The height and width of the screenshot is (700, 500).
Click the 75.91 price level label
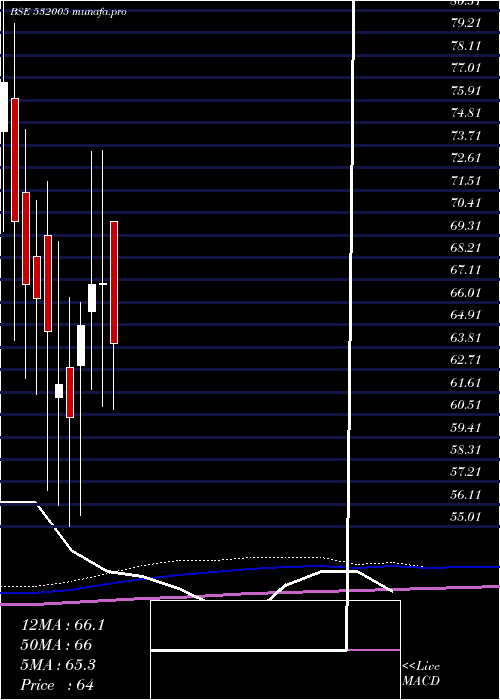[x=466, y=90]
